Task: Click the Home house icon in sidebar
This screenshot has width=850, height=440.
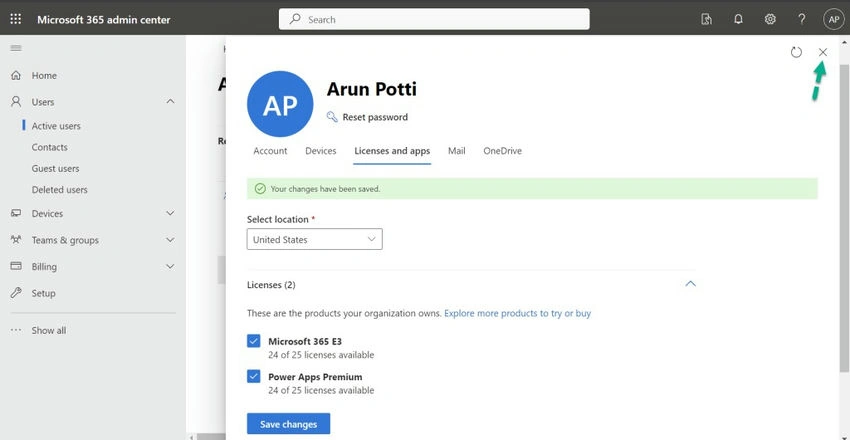Action: pyautogui.click(x=16, y=75)
